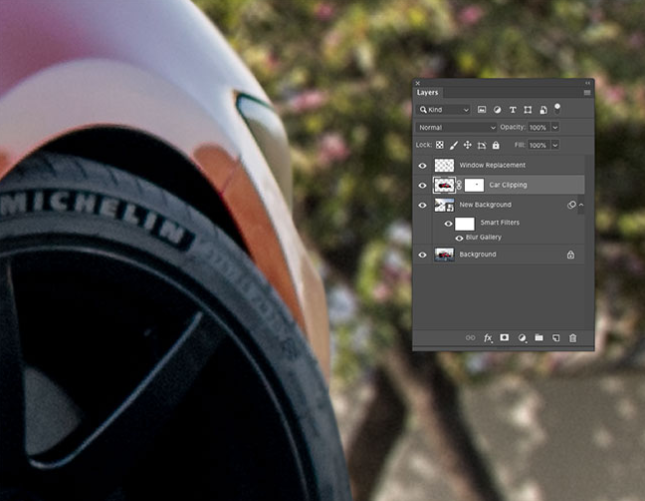Select the Smart Filters mask thumbnail
645x501 pixels.
point(465,224)
